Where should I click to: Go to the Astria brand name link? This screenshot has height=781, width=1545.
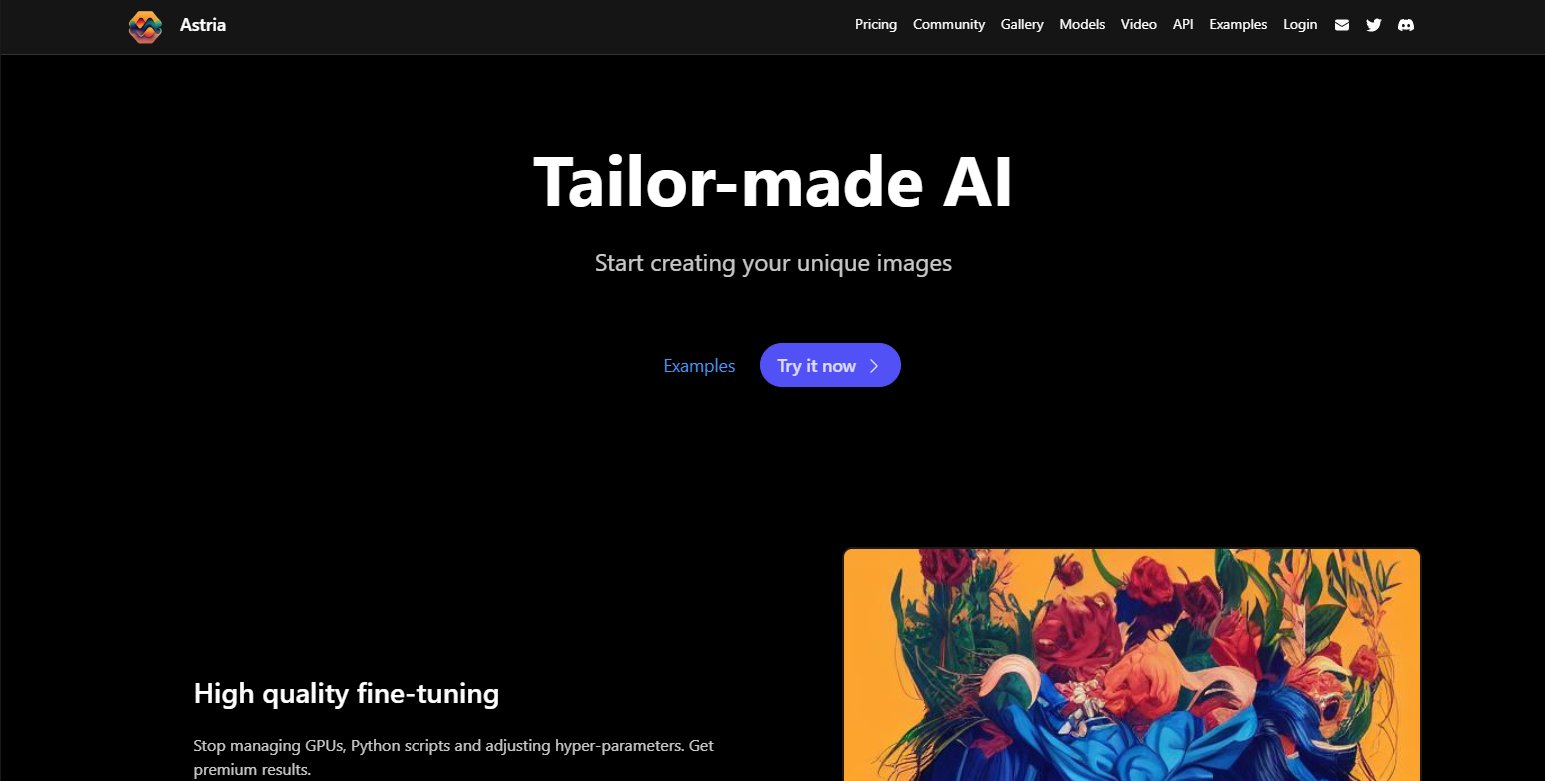(203, 25)
